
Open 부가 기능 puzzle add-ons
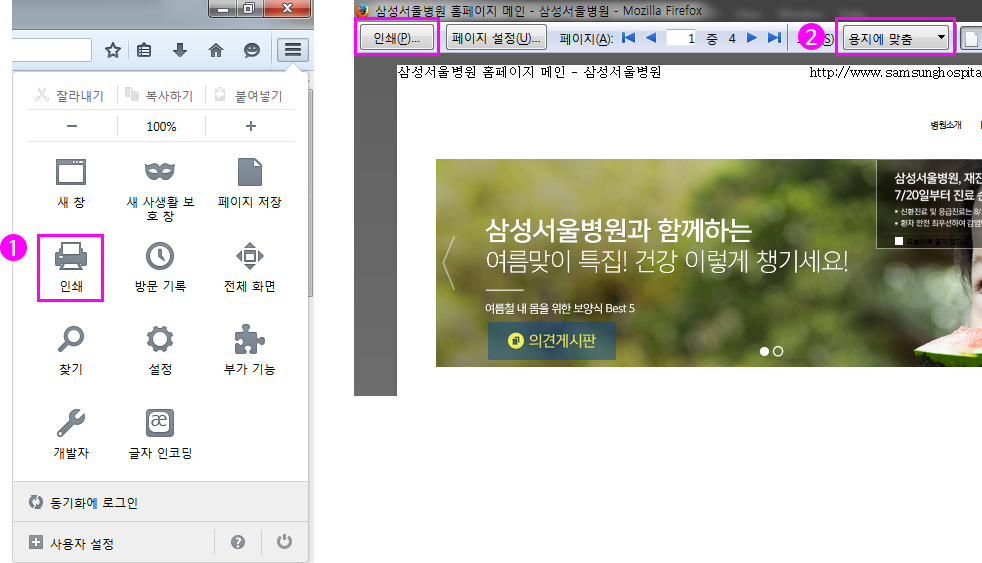(249, 350)
